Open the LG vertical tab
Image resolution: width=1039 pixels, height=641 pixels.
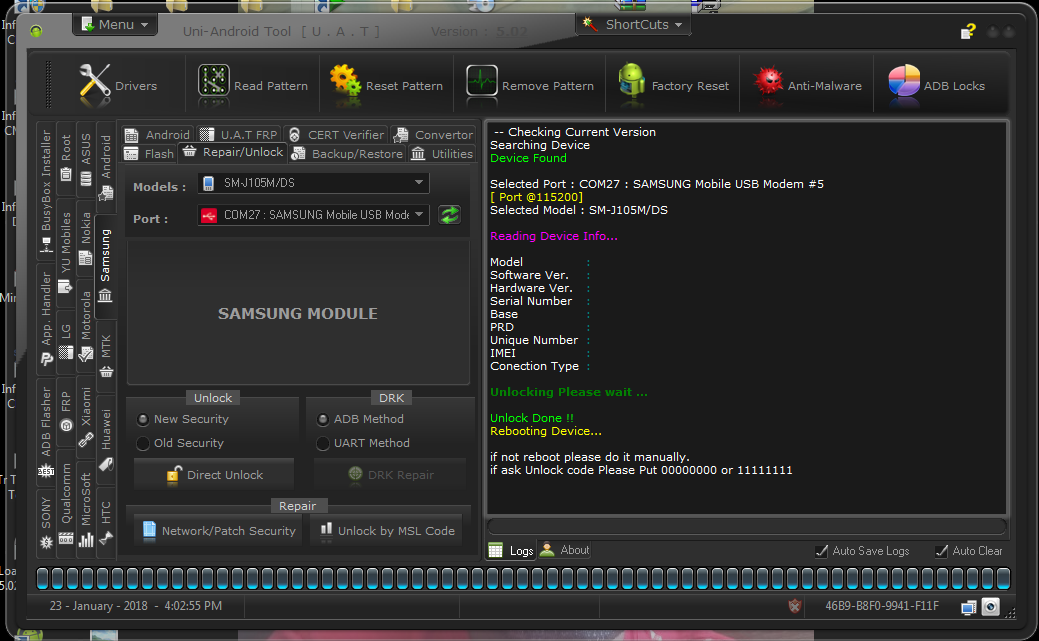click(66, 341)
